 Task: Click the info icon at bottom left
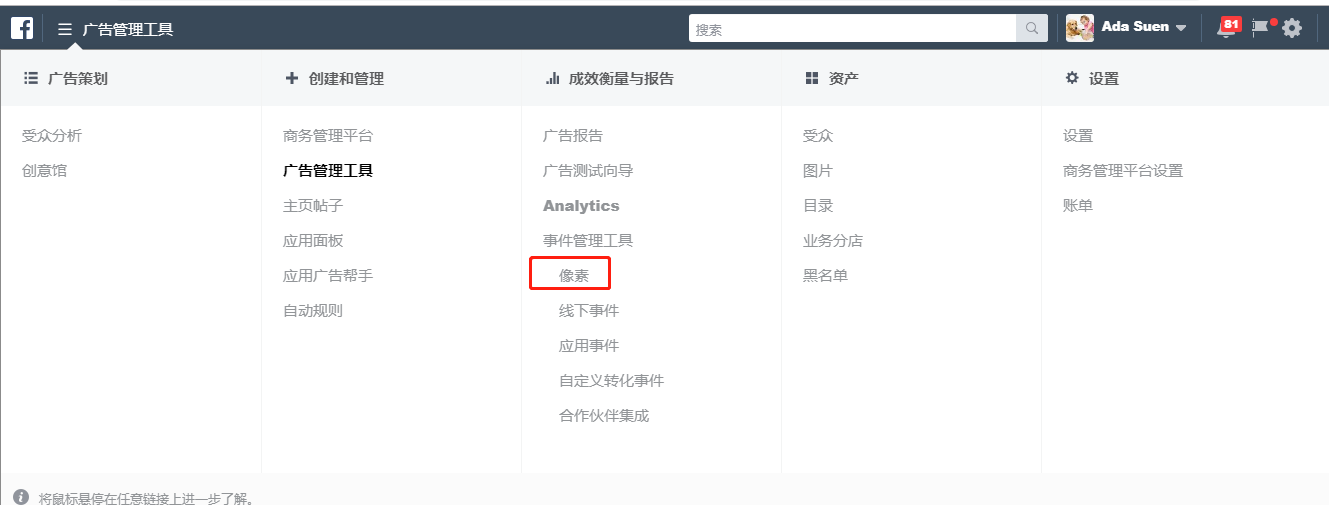(21, 497)
